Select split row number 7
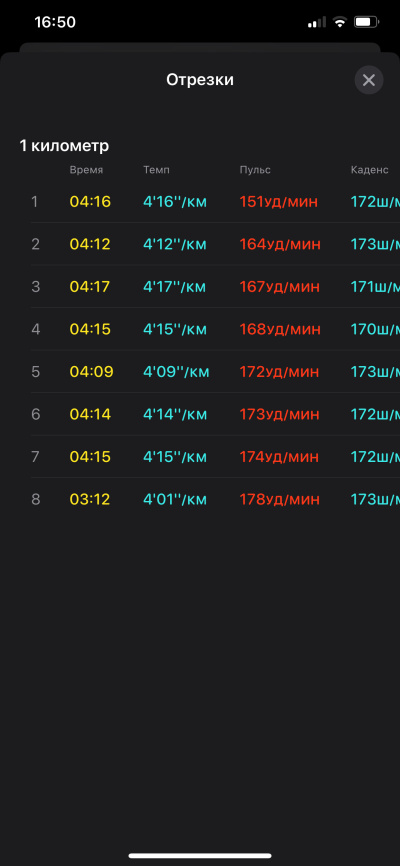The image size is (400, 866). coord(35,457)
